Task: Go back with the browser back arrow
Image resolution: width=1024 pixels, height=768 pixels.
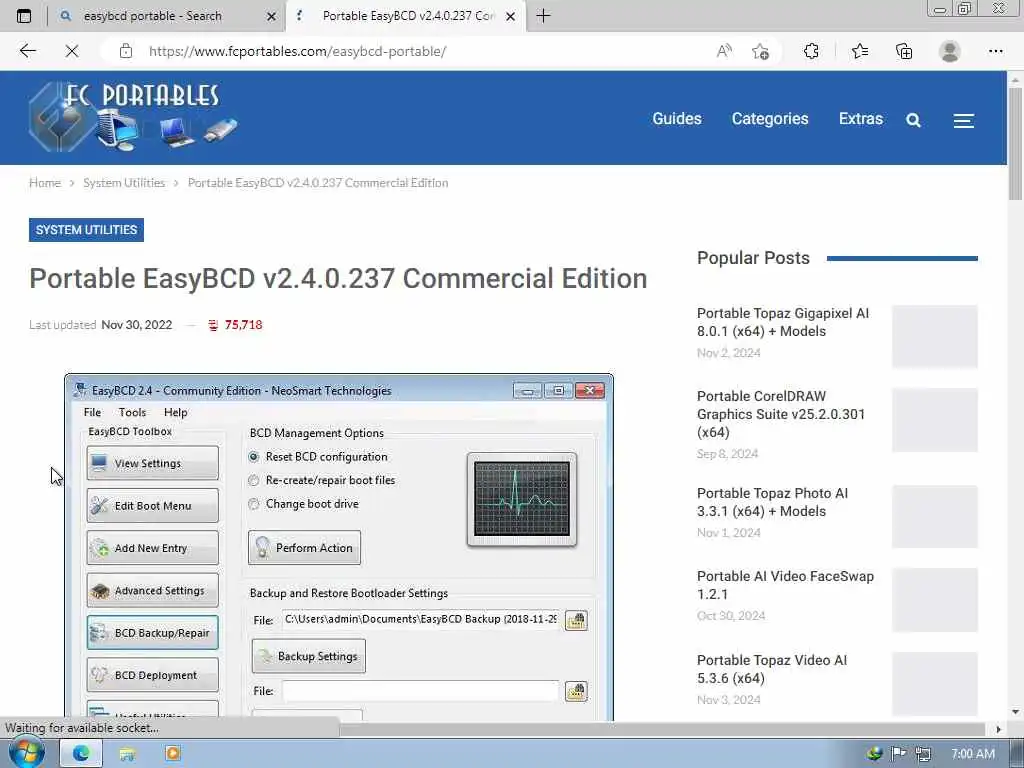Action: 27,51
